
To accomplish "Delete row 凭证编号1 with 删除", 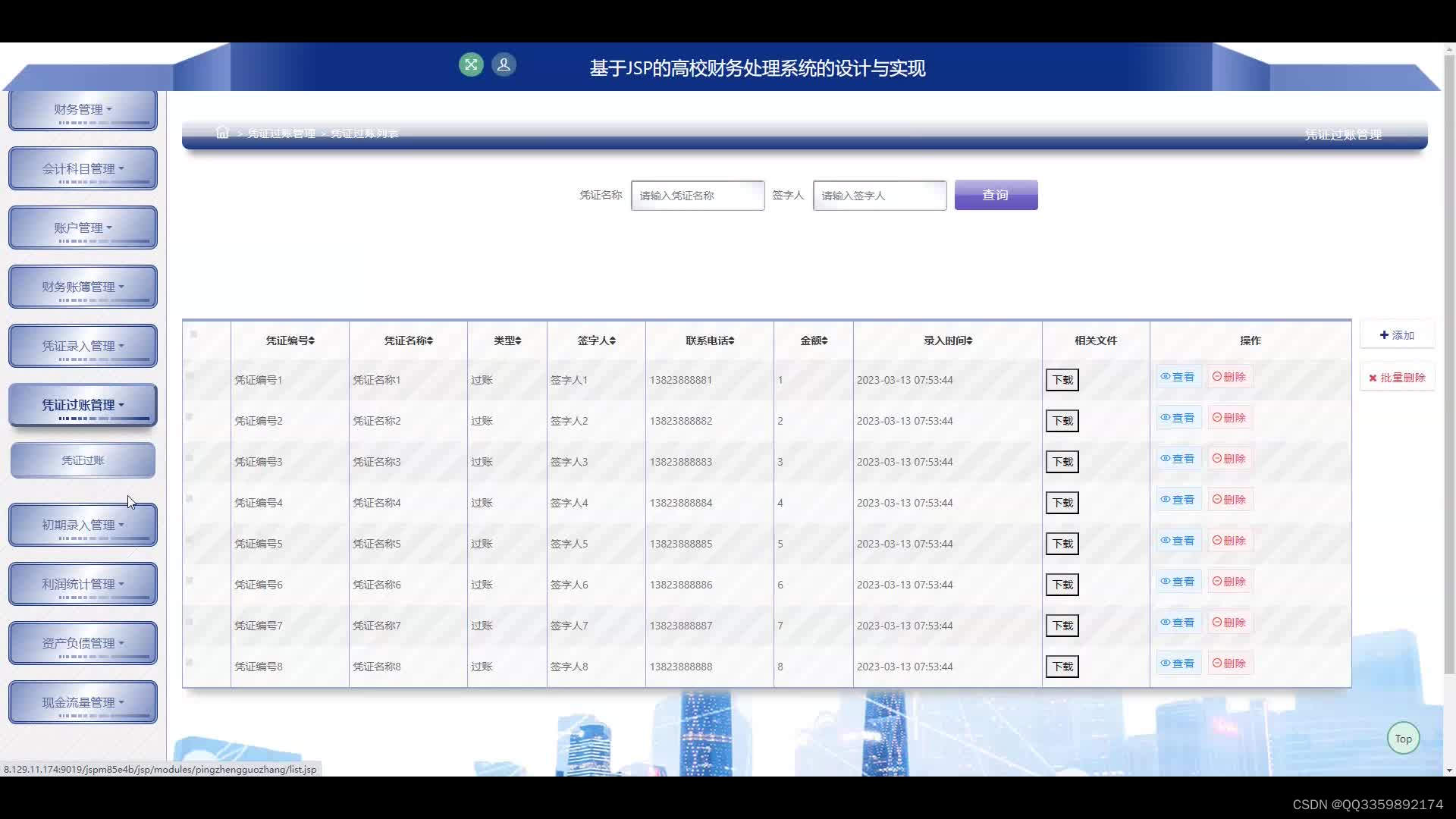I will pos(1229,377).
